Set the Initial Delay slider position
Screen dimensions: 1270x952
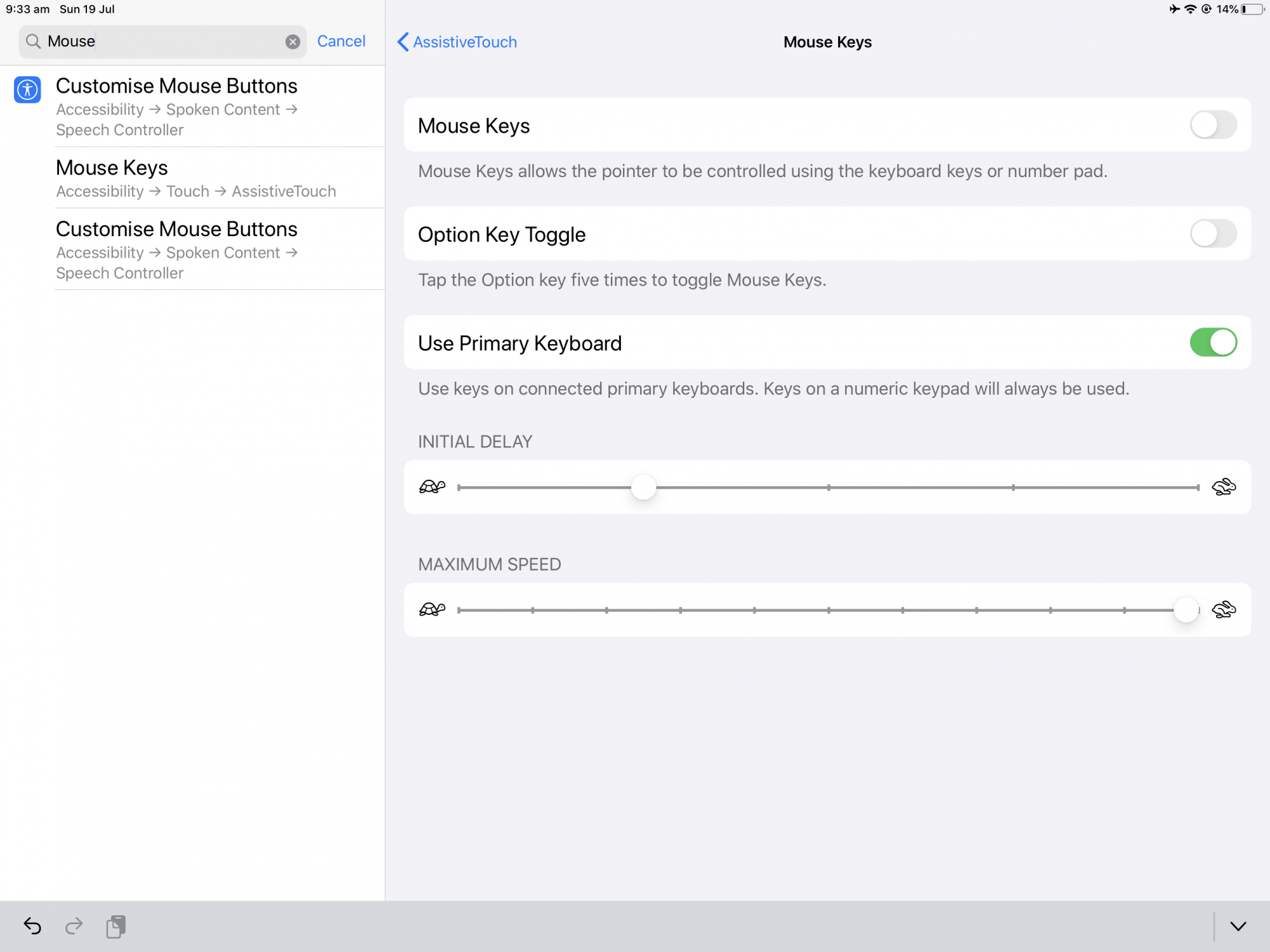point(643,487)
